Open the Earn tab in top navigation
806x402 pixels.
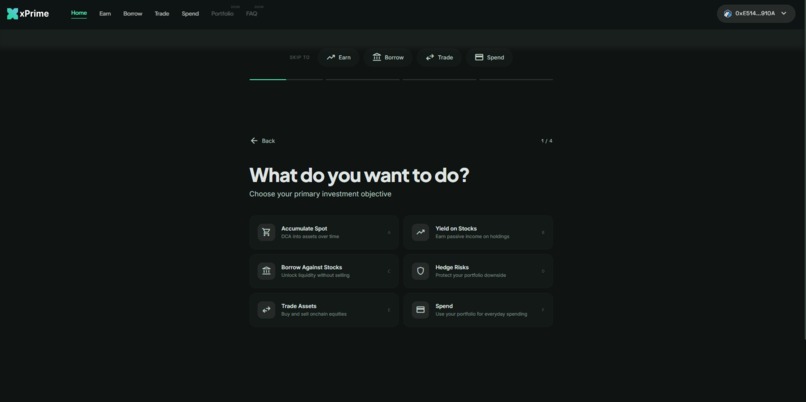[105, 14]
